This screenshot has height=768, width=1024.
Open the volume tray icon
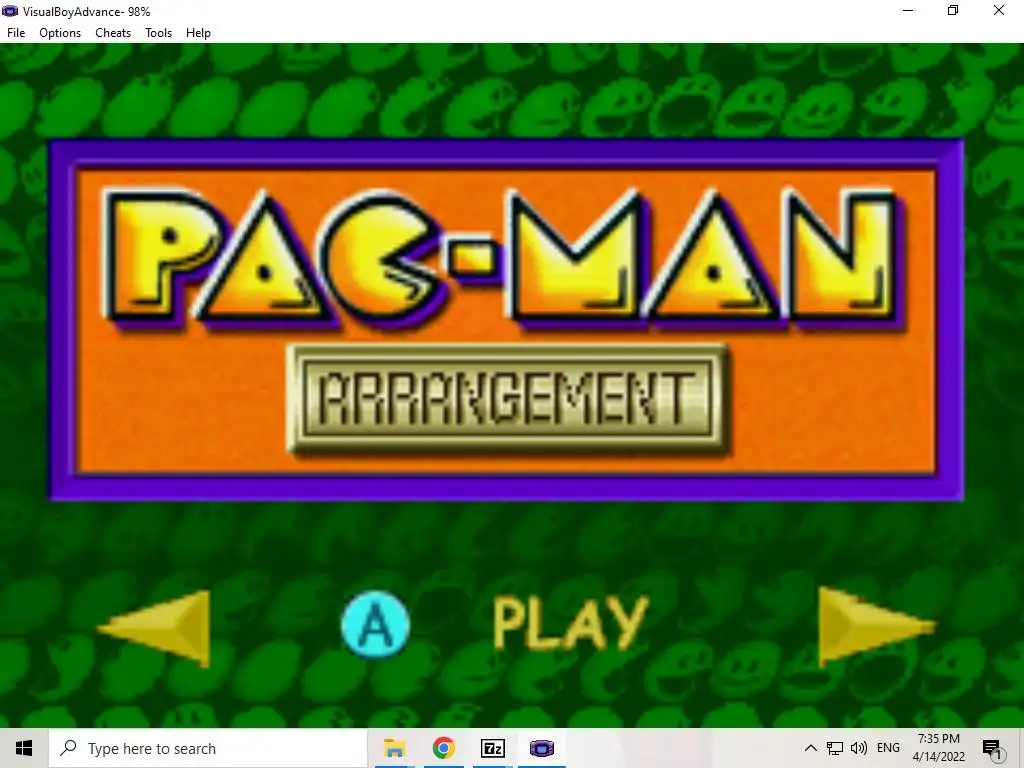point(859,748)
